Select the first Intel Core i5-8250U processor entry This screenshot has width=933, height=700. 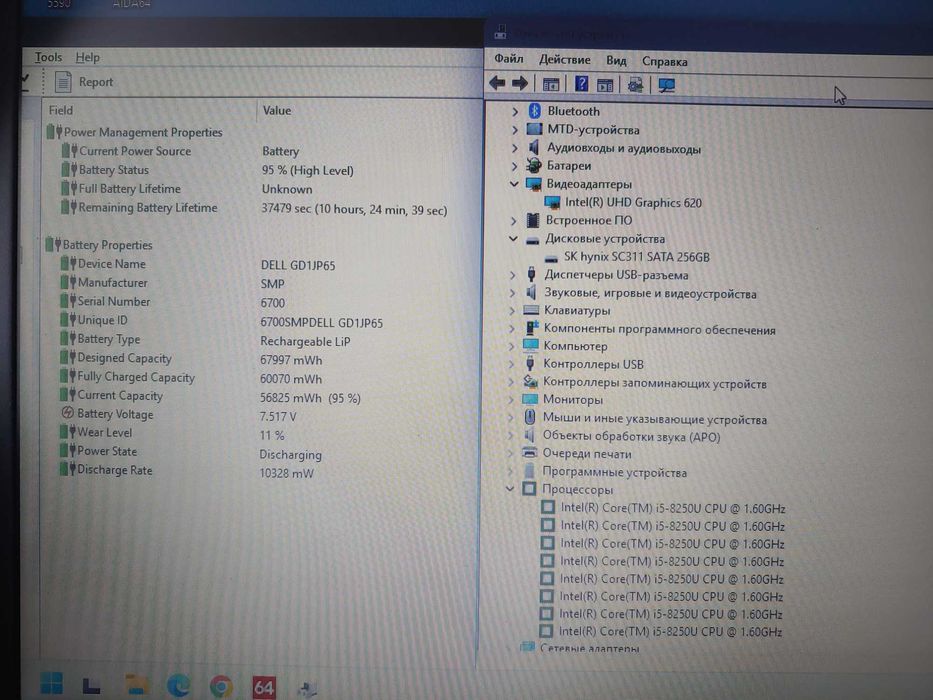[673, 508]
